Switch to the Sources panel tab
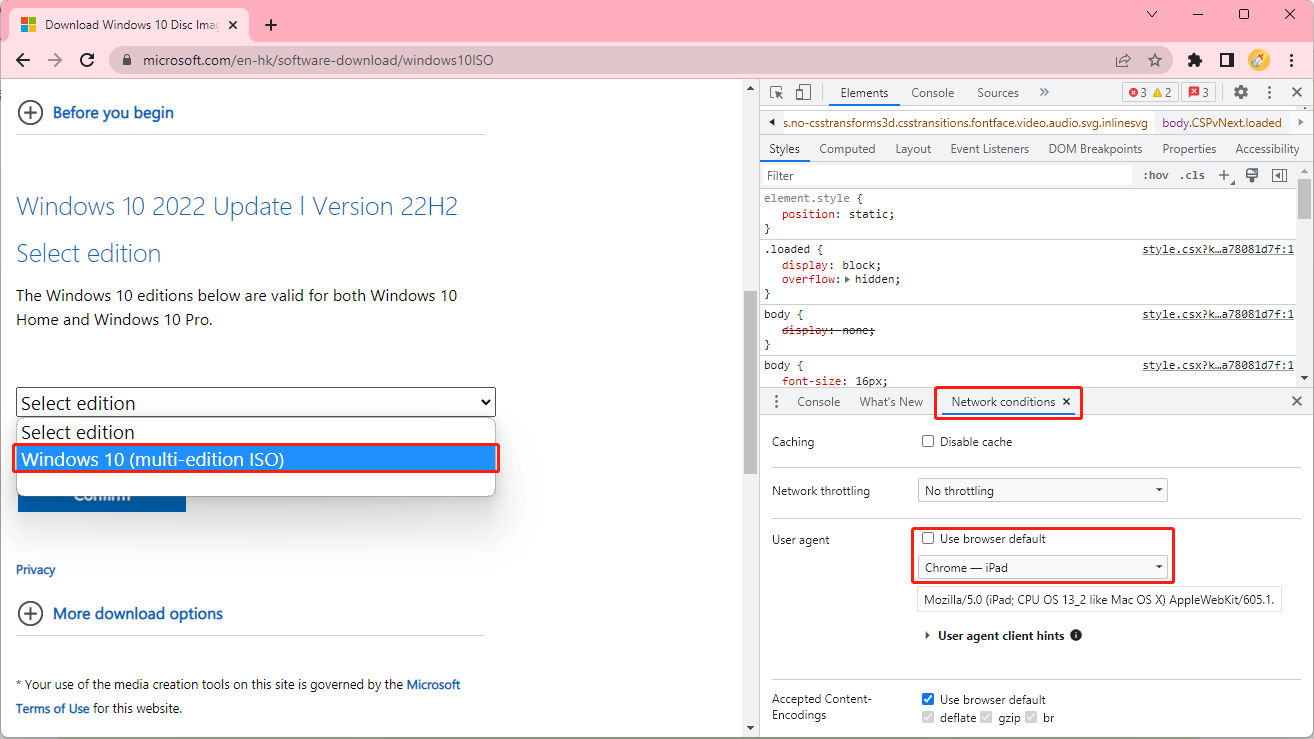This screenshot has width=1314, height=739. (998, 93)
